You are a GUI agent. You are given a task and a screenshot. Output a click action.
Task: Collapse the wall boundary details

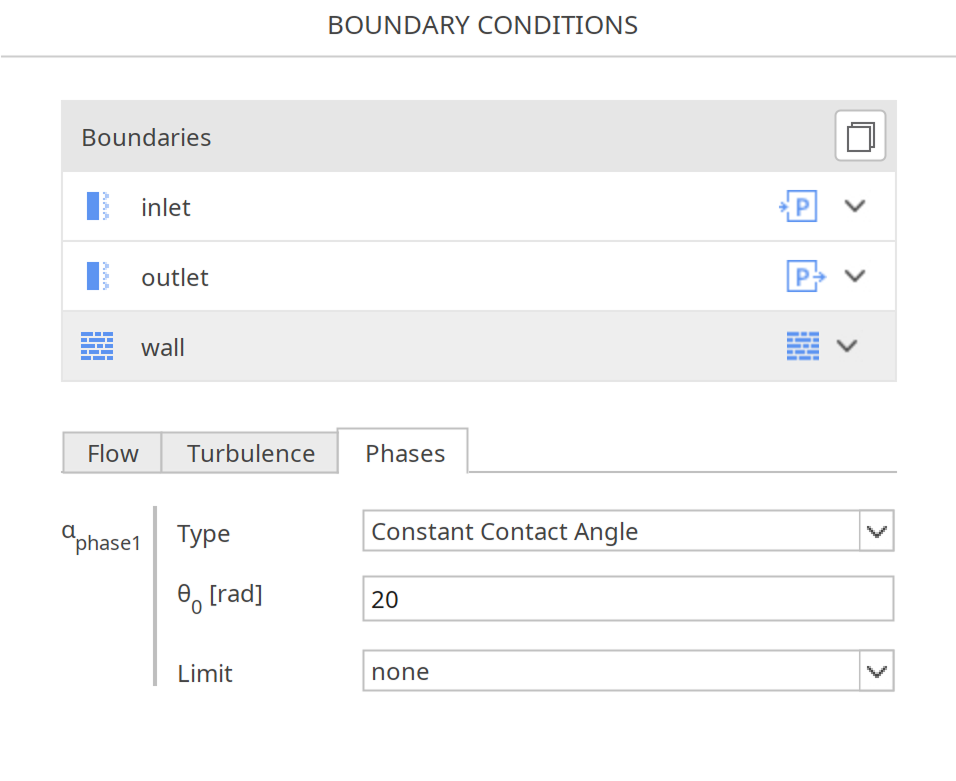(847, 346)
